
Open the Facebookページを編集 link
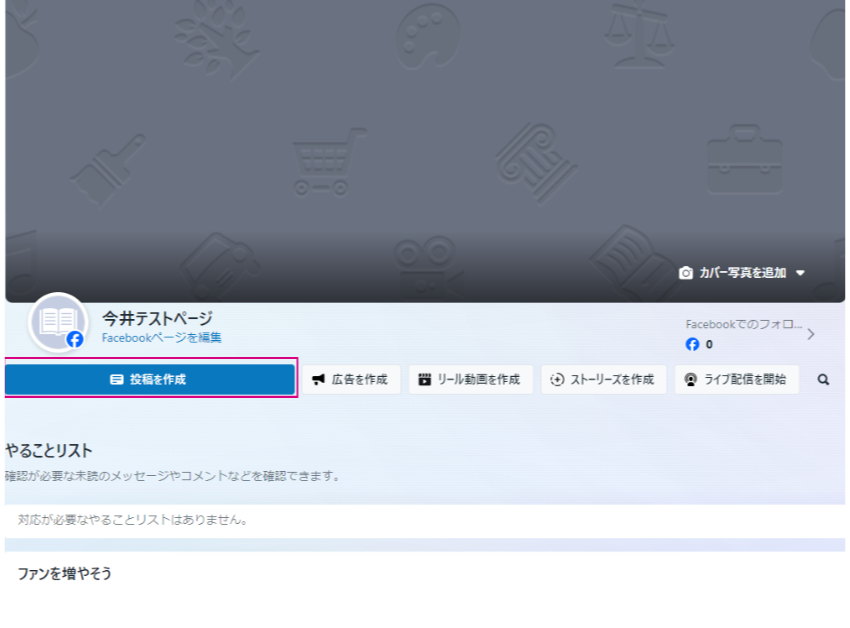point(162,338)
